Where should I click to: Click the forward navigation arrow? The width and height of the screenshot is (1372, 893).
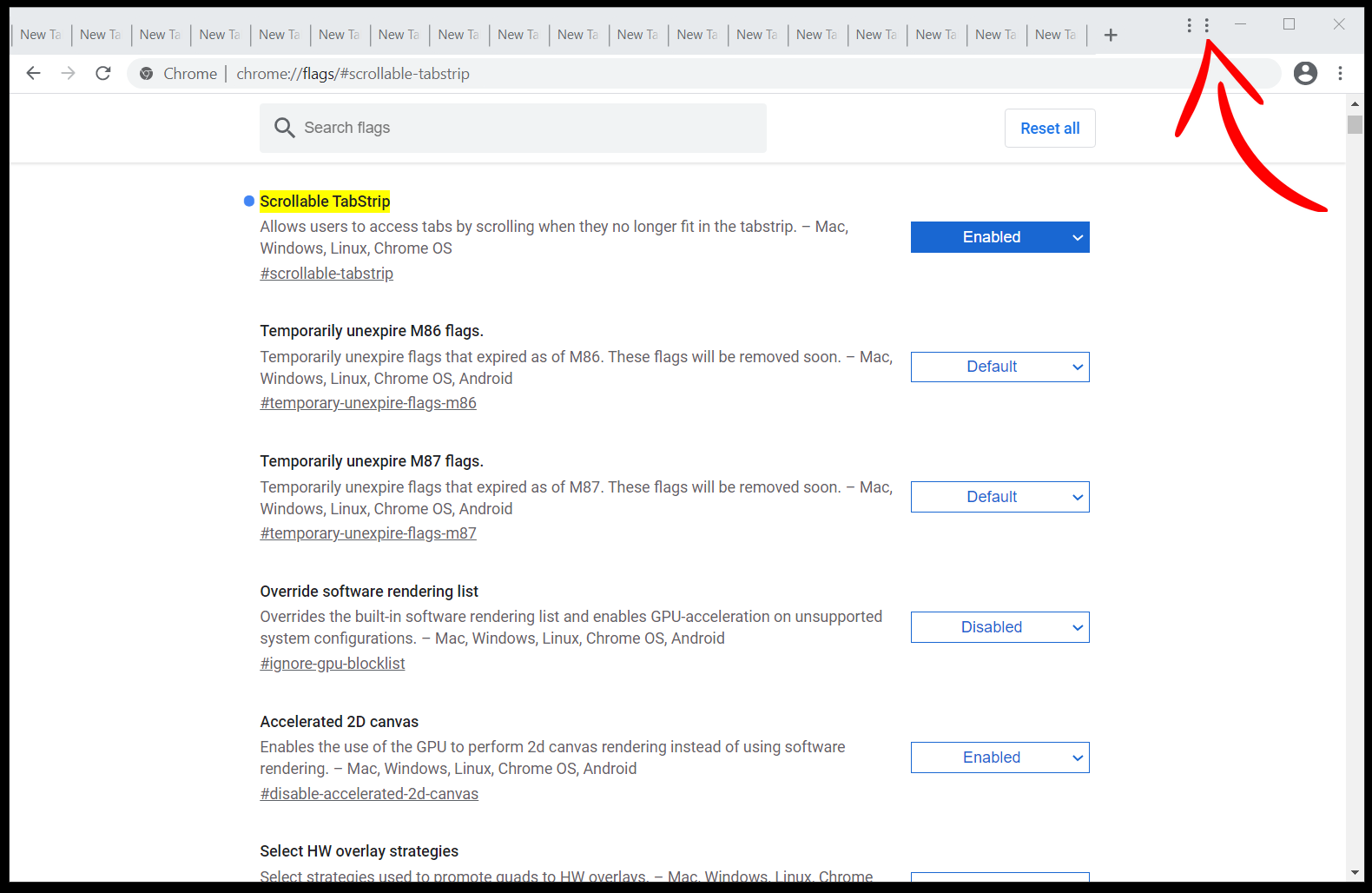(x=68, y=73)
